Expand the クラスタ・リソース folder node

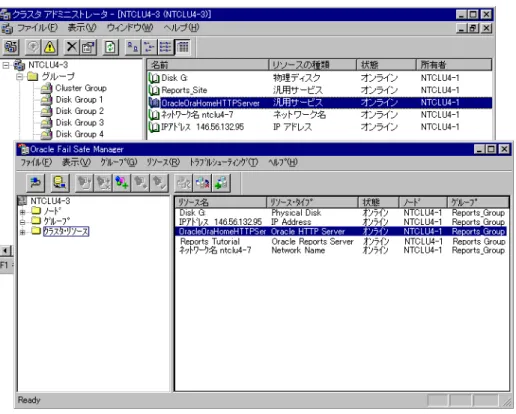22,232
